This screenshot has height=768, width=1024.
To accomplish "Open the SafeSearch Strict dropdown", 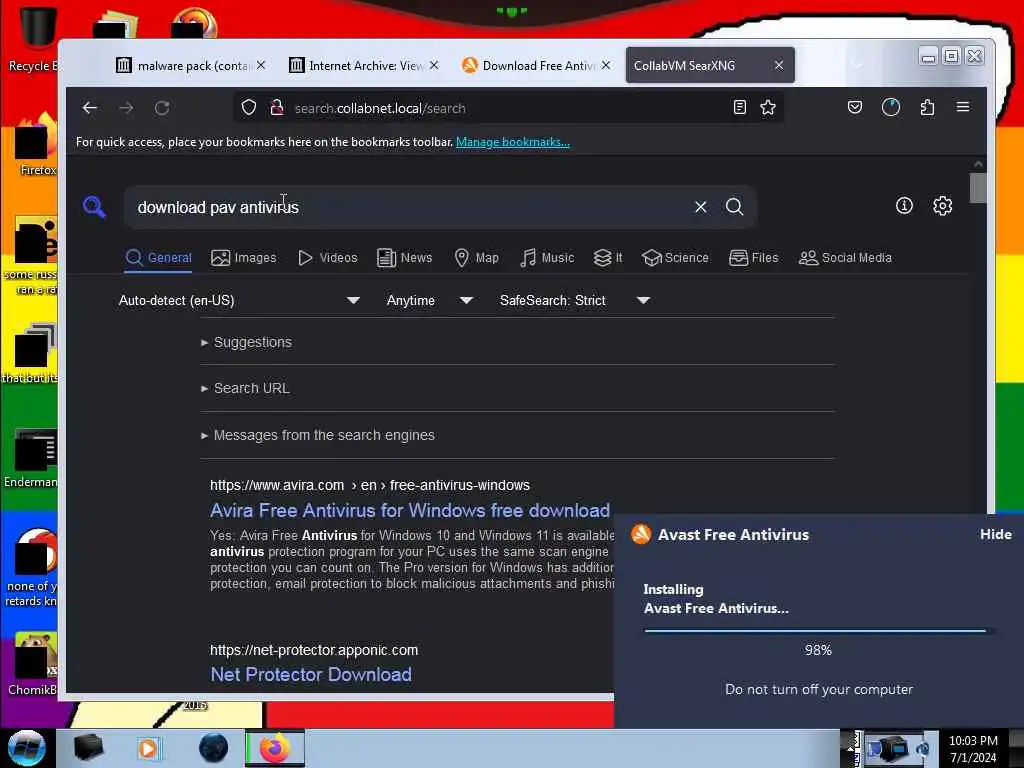I will coord(575,300).
